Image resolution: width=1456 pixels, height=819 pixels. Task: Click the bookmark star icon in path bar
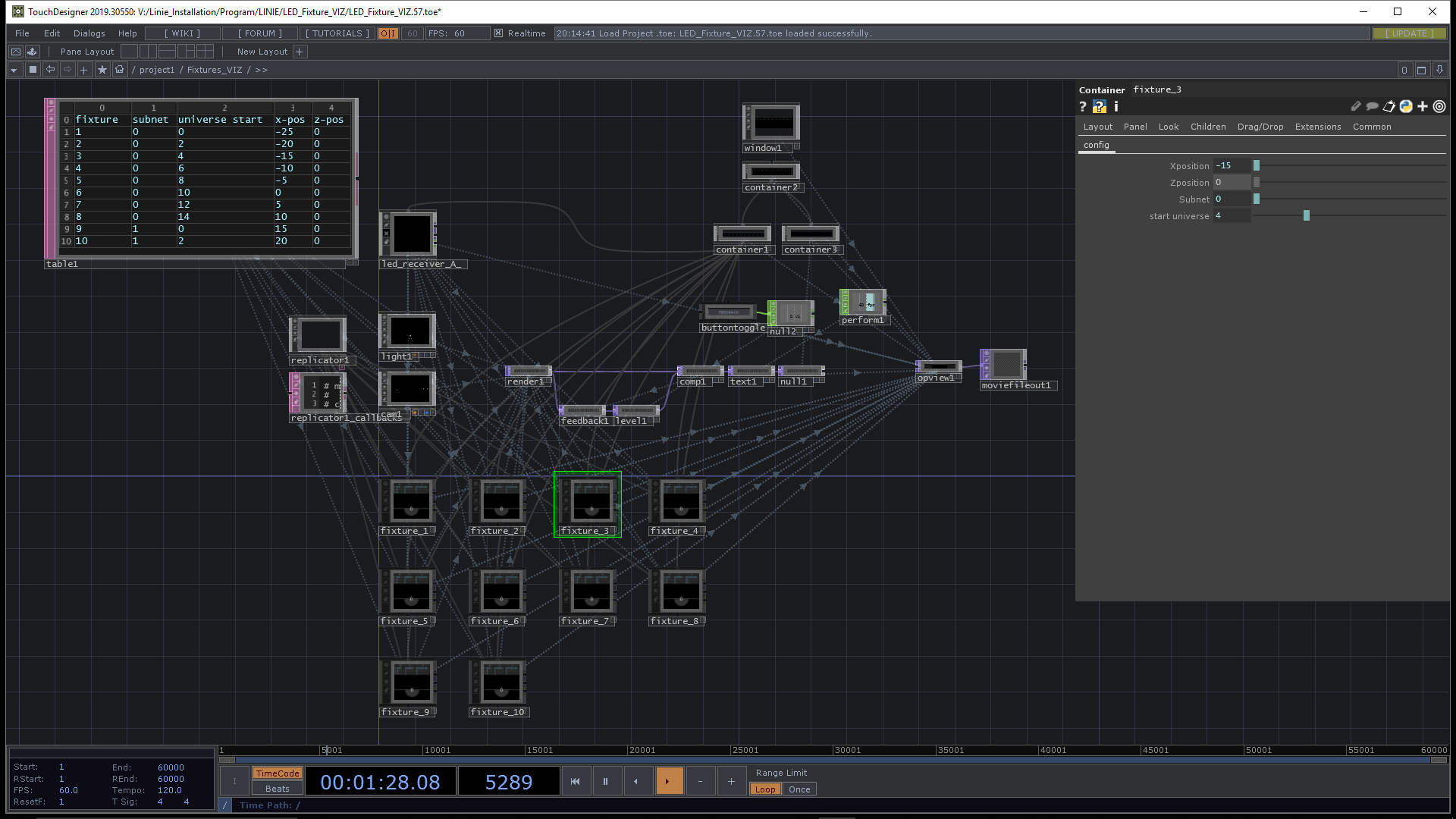102,70
